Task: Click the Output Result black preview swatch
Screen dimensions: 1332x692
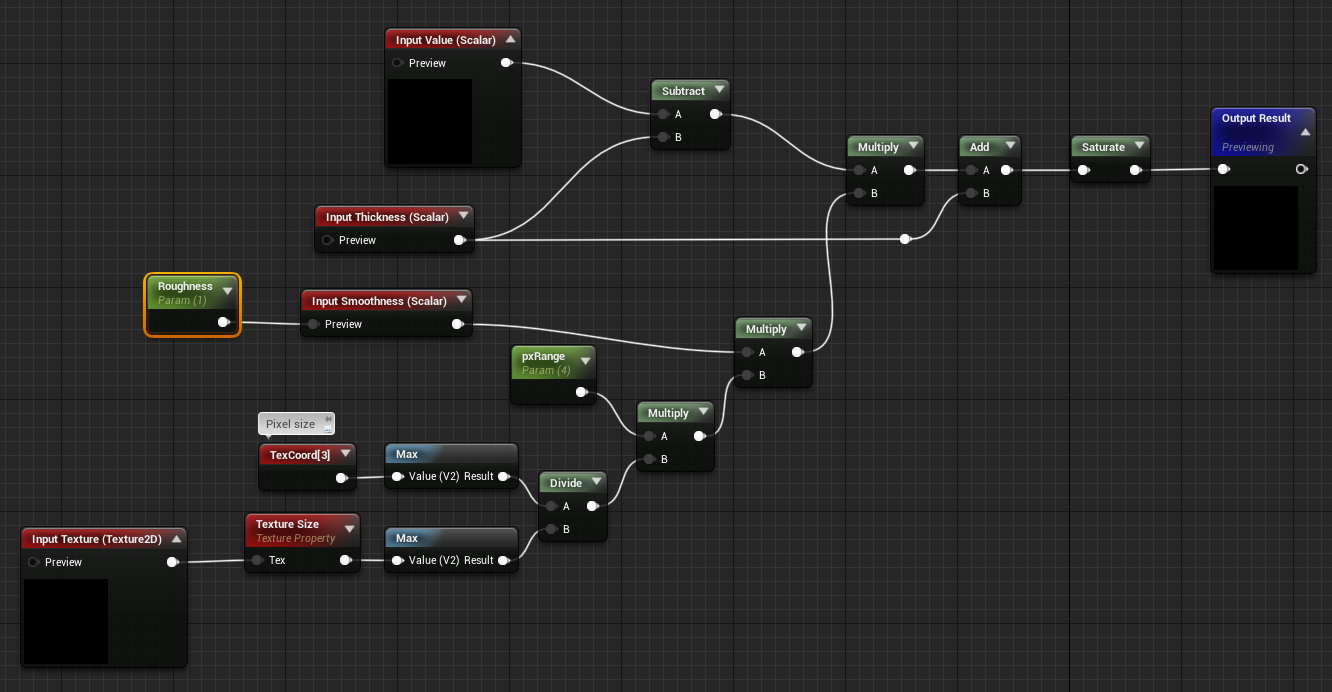Action: (1256, 228)
